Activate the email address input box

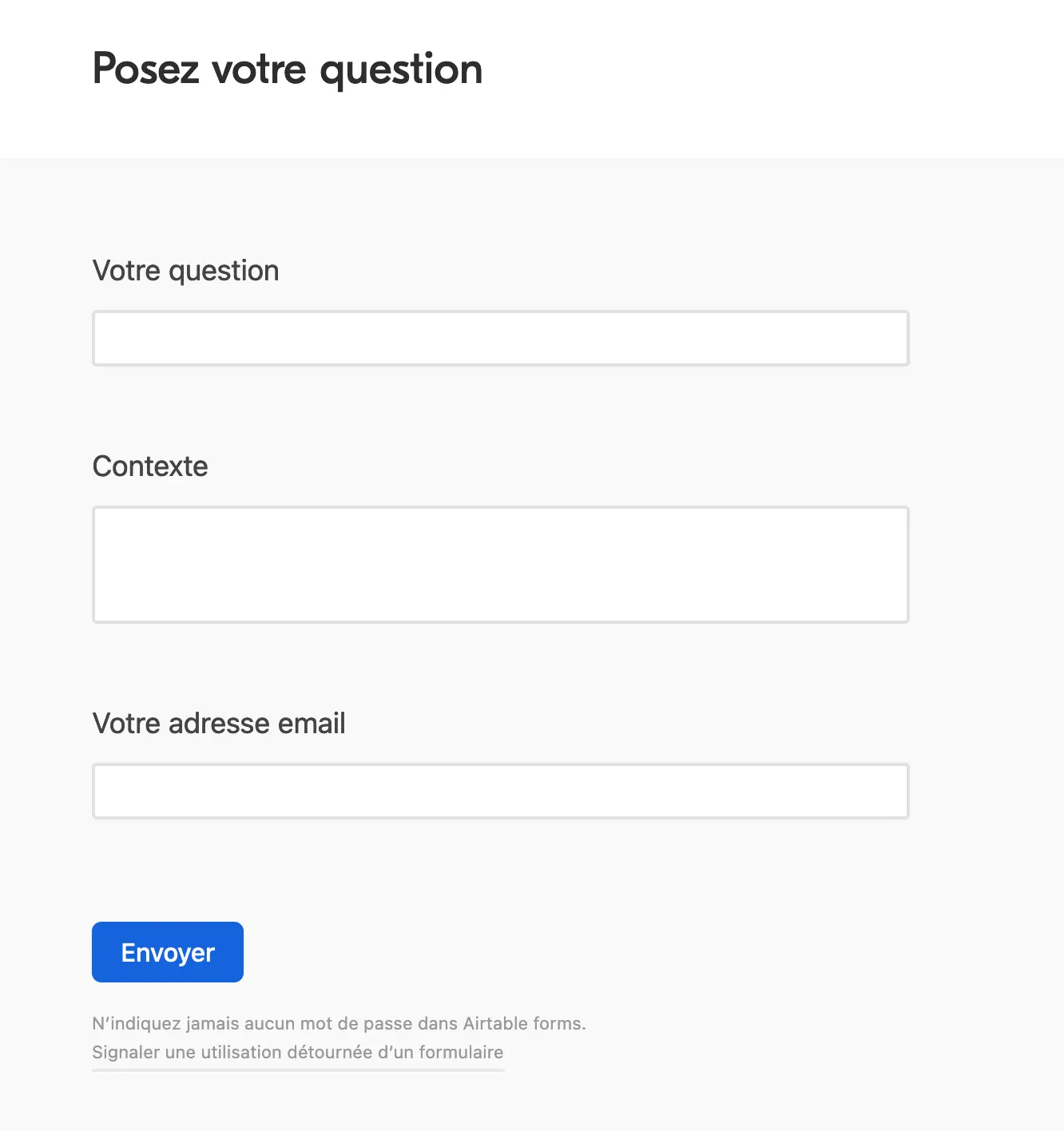(x=500, y=792)
